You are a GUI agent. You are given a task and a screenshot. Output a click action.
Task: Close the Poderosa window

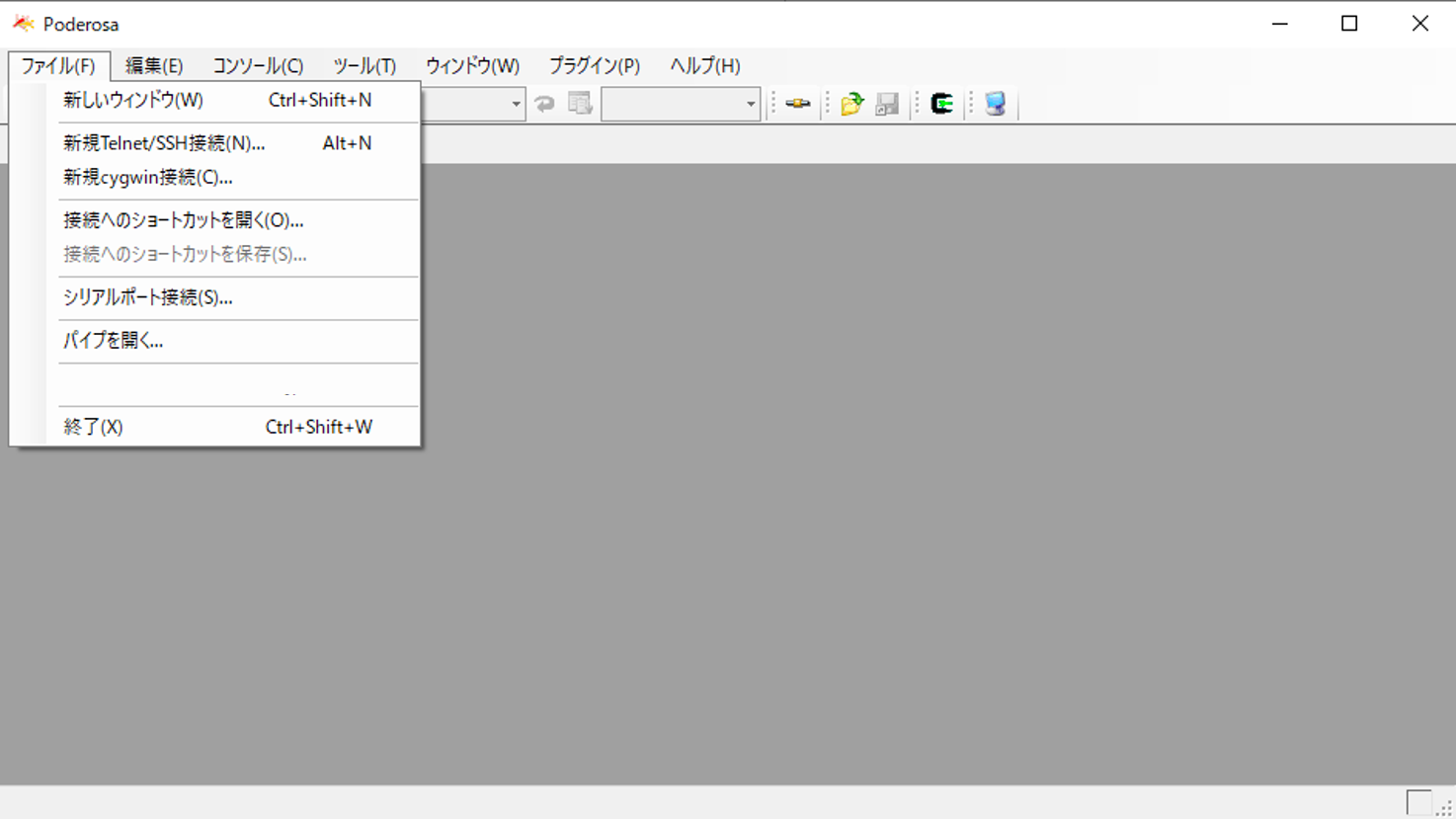(x=1419, y=24)
